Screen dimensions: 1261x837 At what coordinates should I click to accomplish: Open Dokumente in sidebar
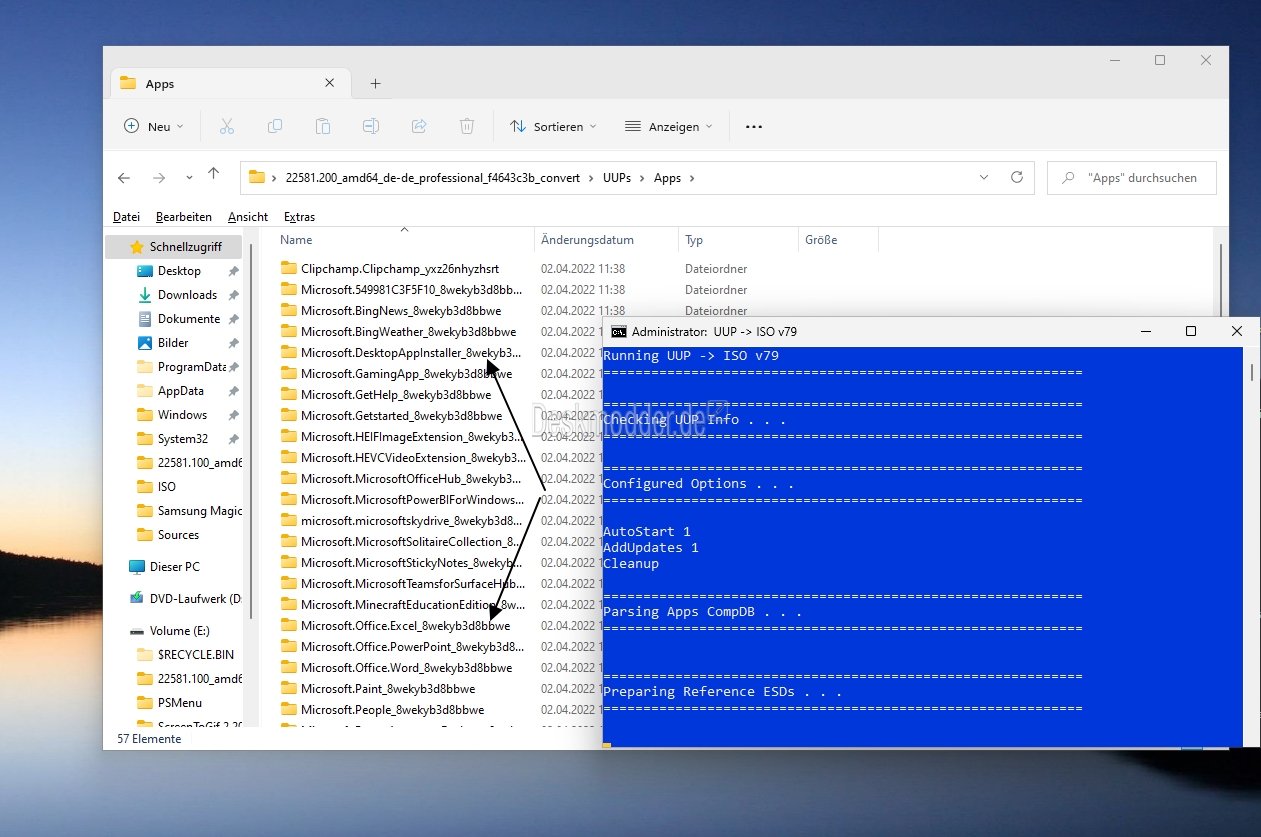(x=189, y=319)
